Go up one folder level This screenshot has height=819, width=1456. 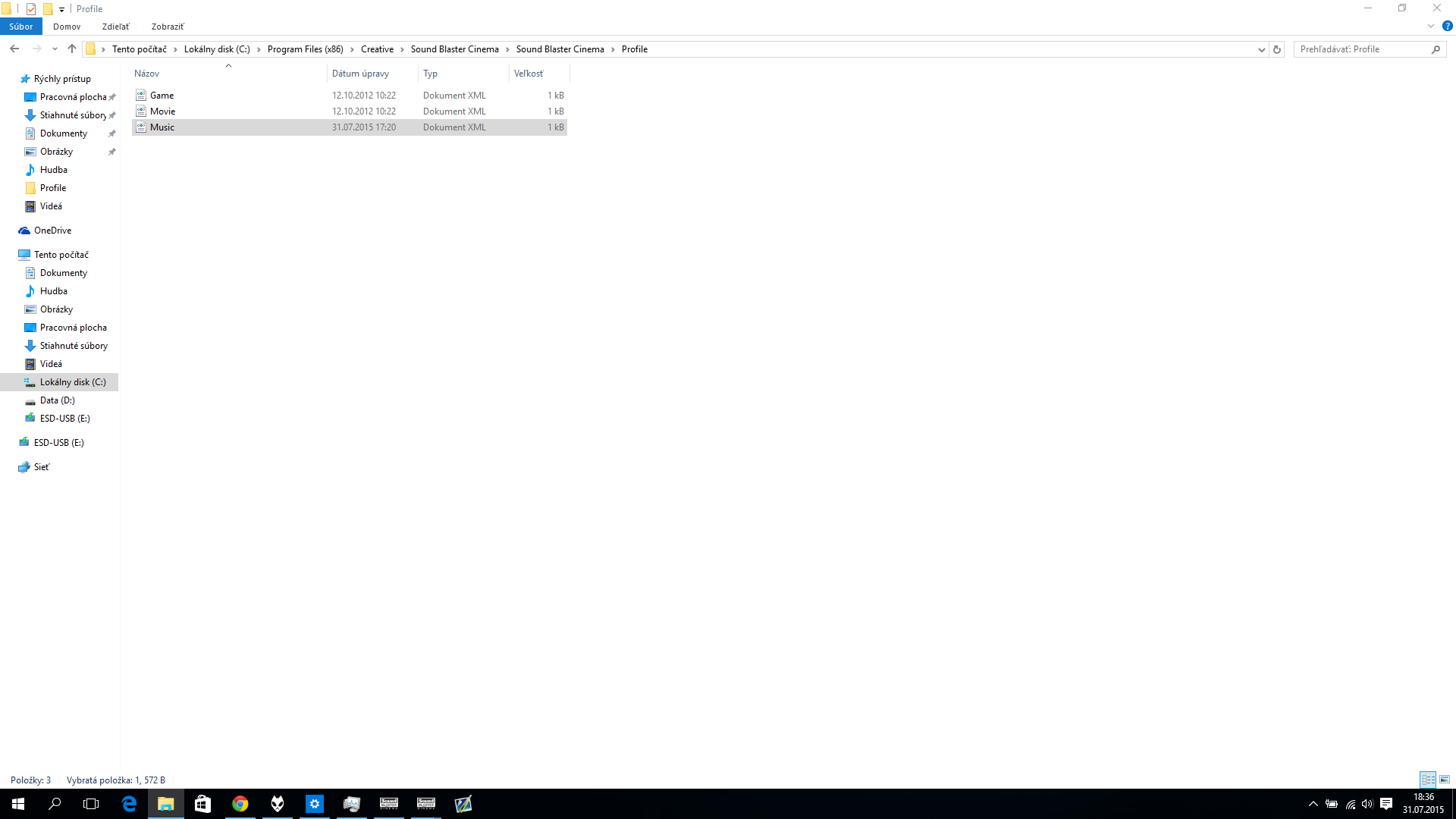(x=72, y=49)
